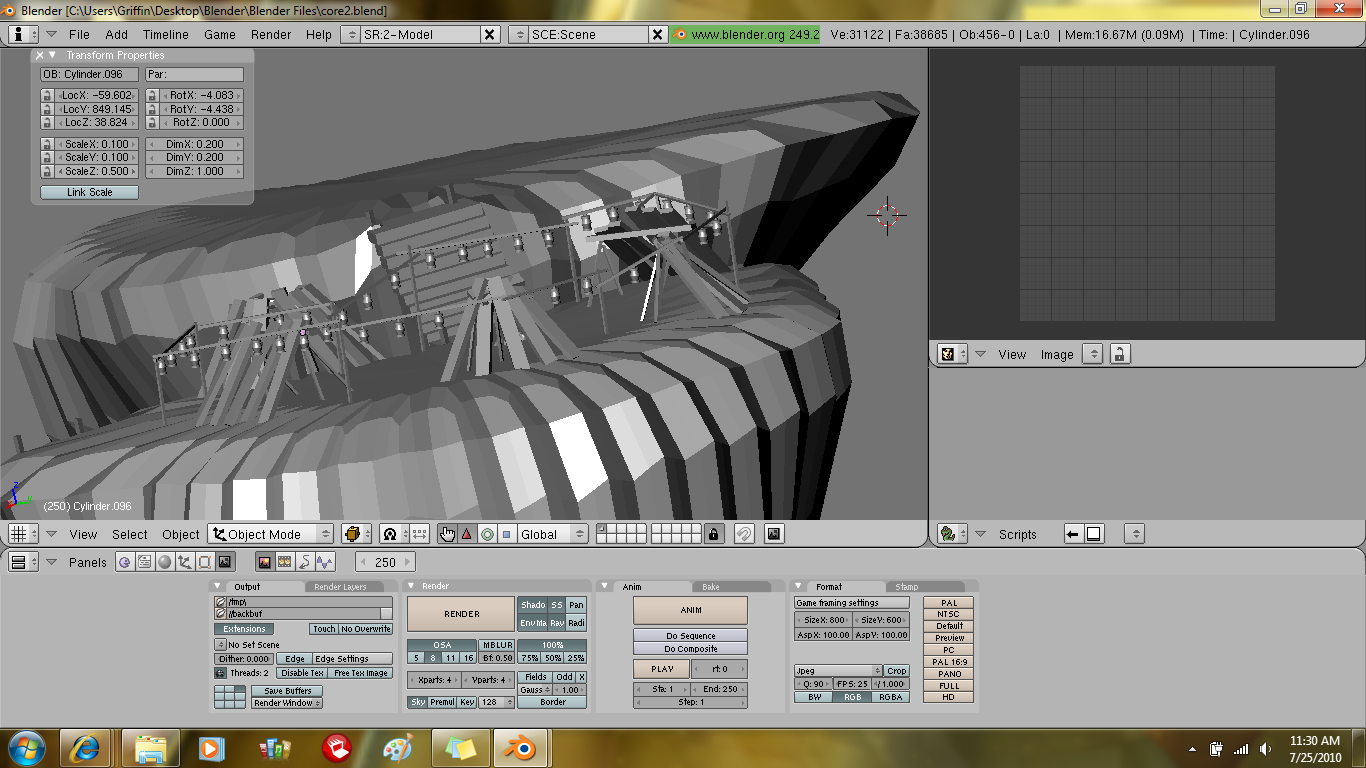Enable the Radi radiosity option

click(x=576, y=623)
